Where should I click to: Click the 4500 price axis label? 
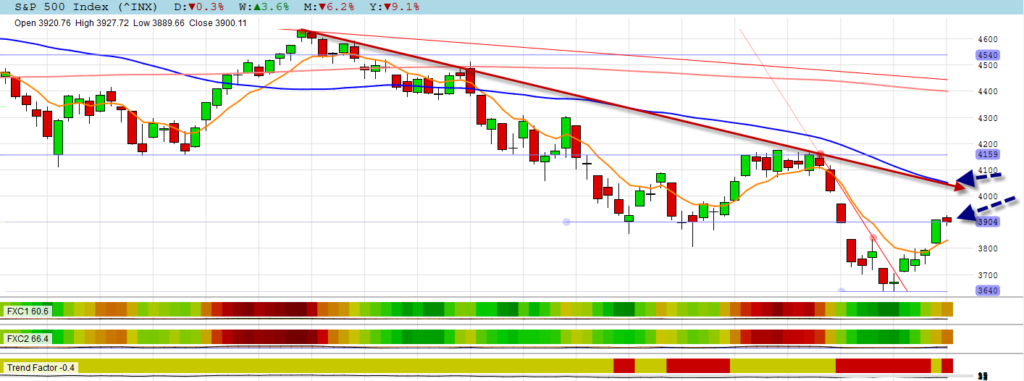pos(987,65)
